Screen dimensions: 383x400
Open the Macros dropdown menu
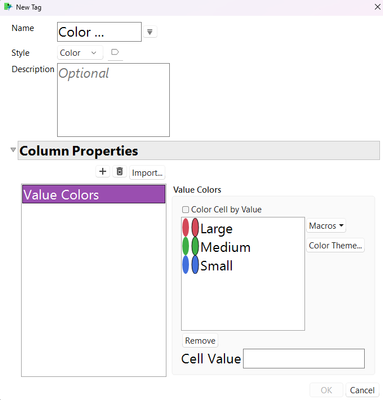coord(326,226)
